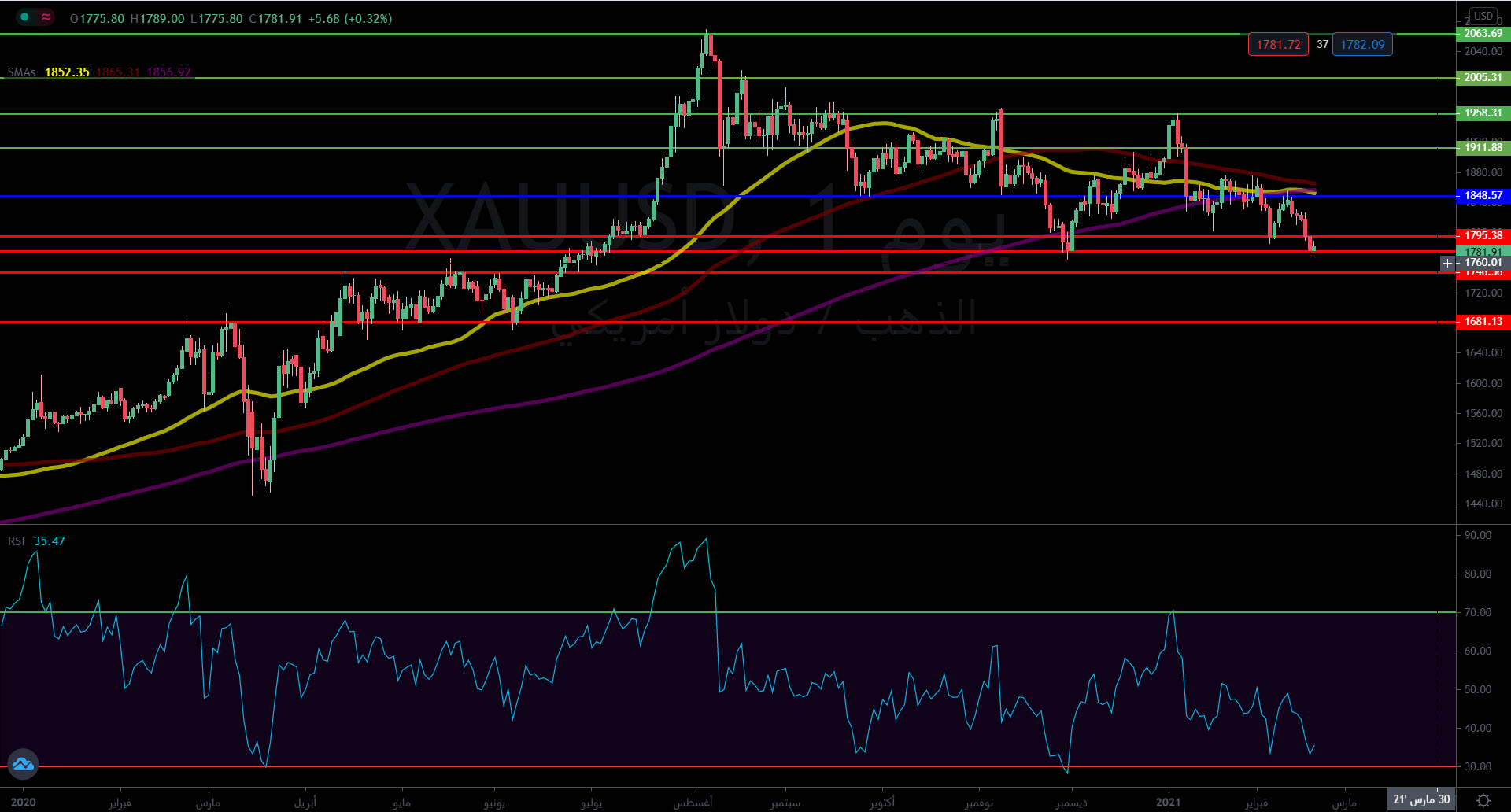Click the purple SMA value 1856.92

point(168,72)
